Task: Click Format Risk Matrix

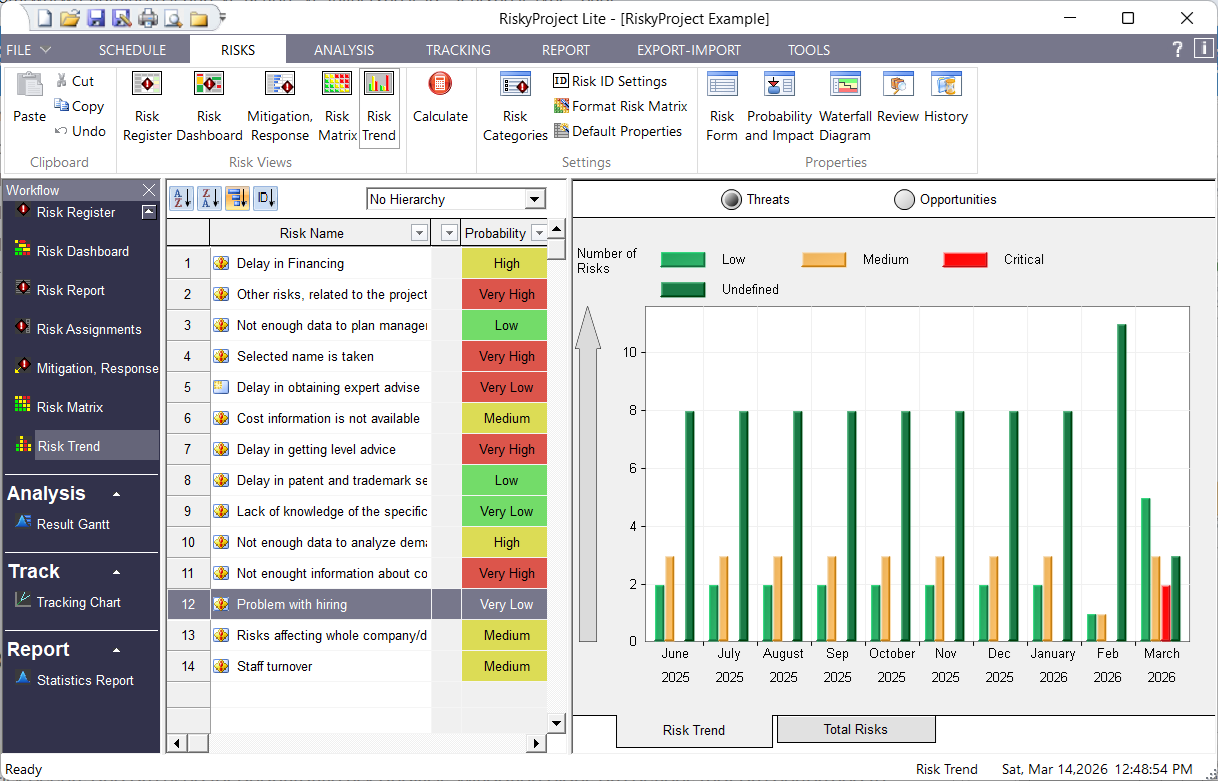Action: (620, 106)
